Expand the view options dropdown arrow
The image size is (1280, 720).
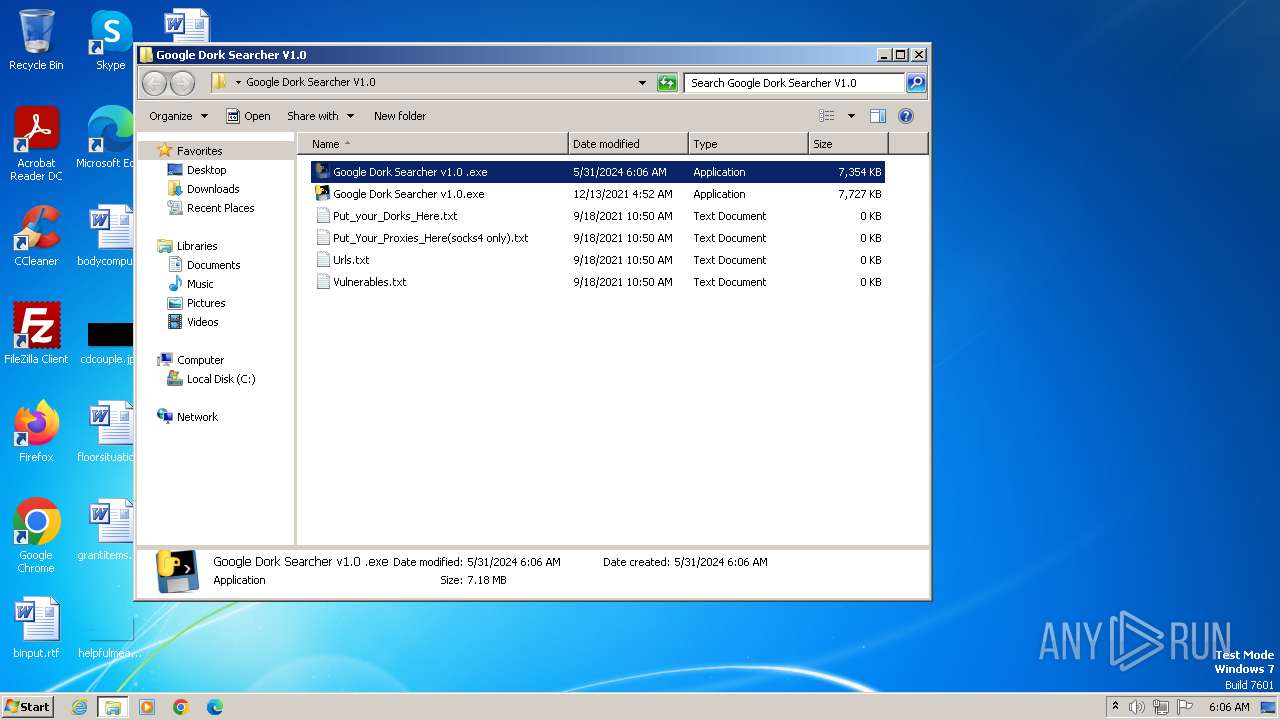click(x=851, y=116)
